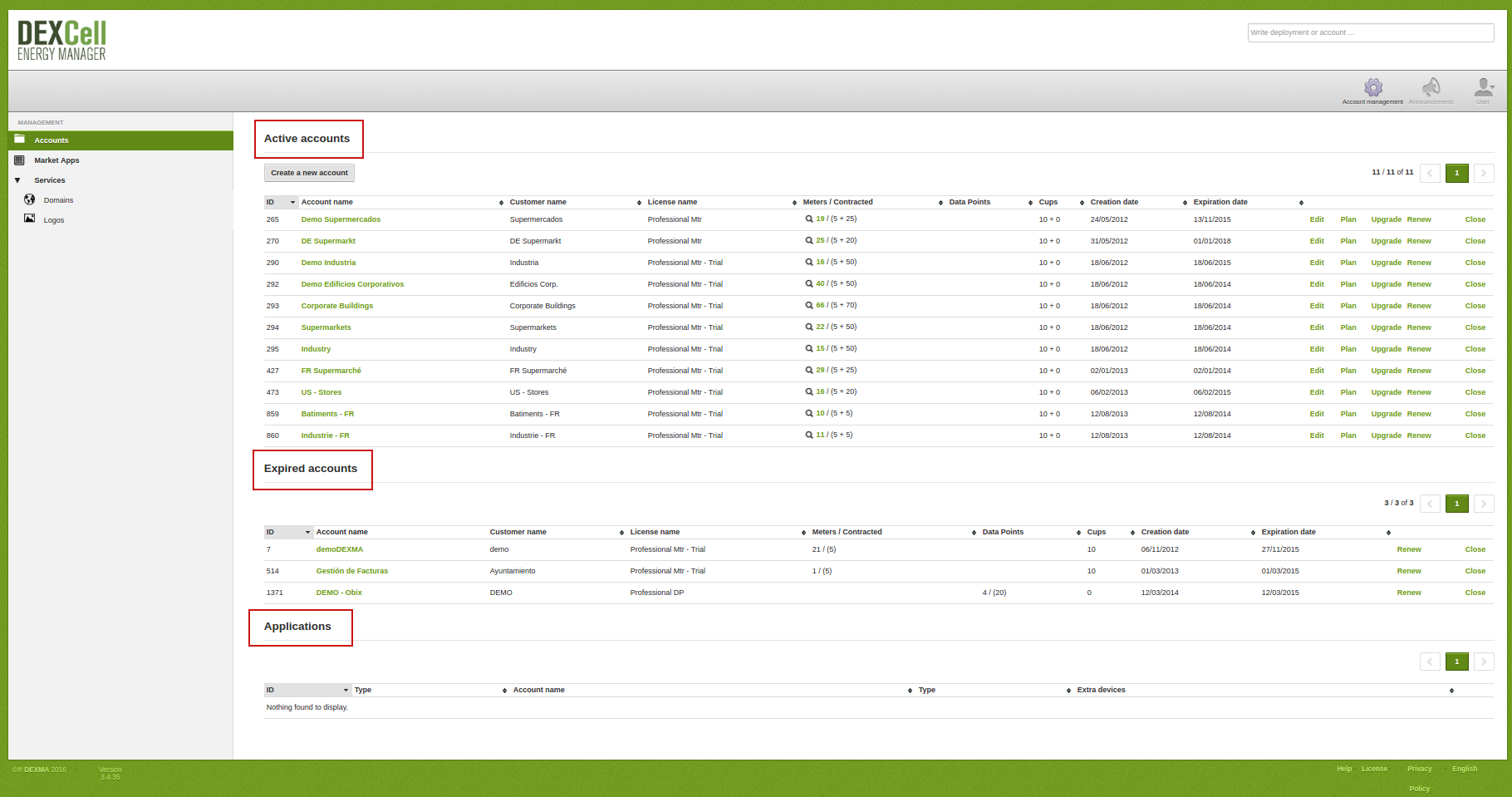Open the ID dropdown in Expired accounts table

point(307,532)
